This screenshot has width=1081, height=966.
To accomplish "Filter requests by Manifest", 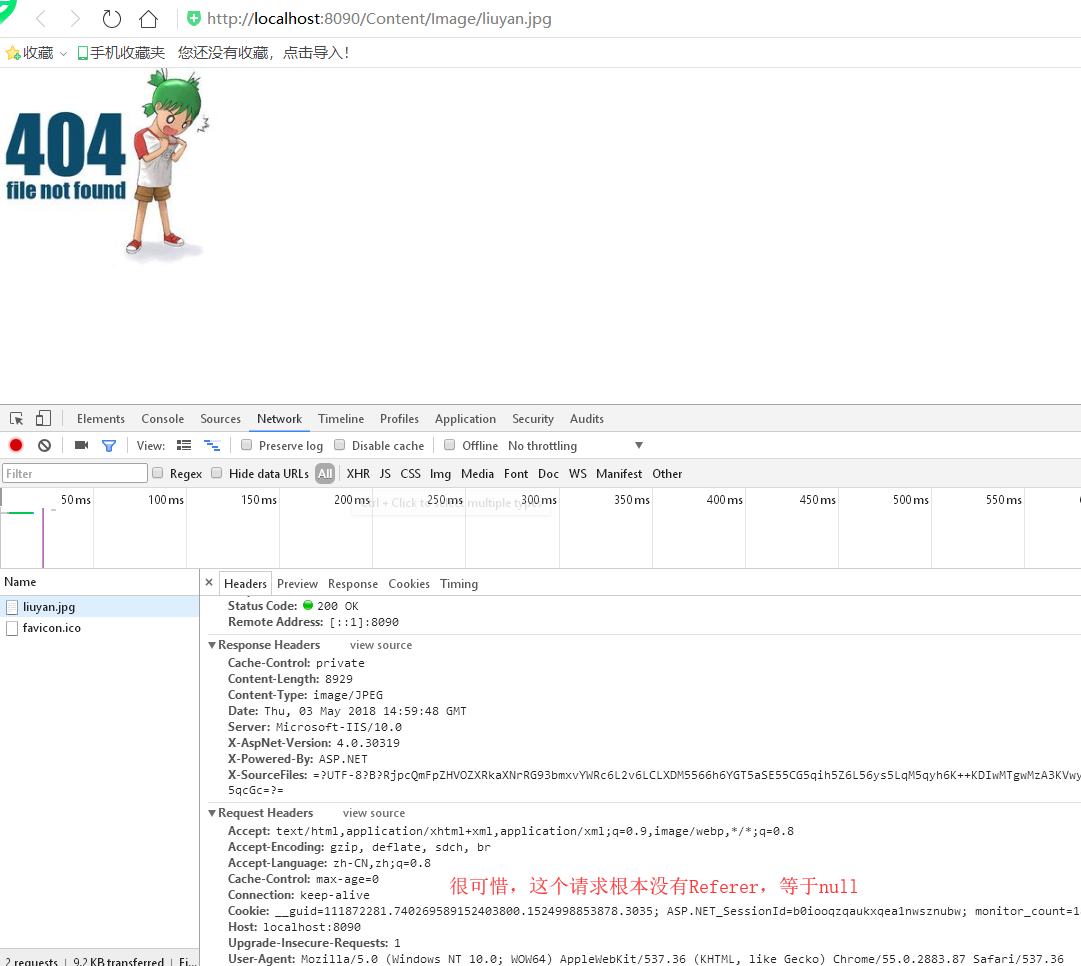I will coord(619,474).
